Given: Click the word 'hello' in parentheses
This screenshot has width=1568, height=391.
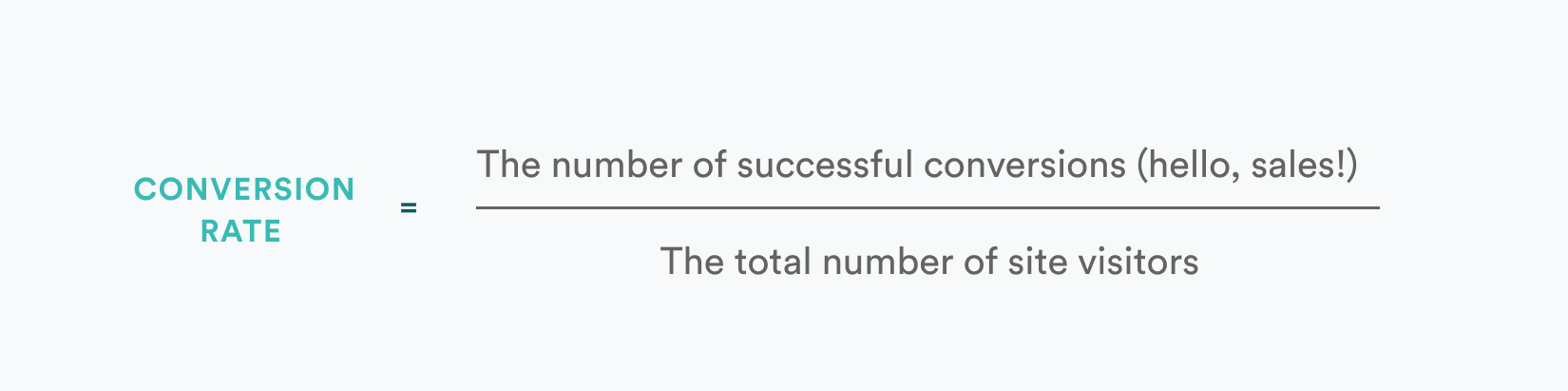Looking at the screenshot, I should tap(1189, 166).
